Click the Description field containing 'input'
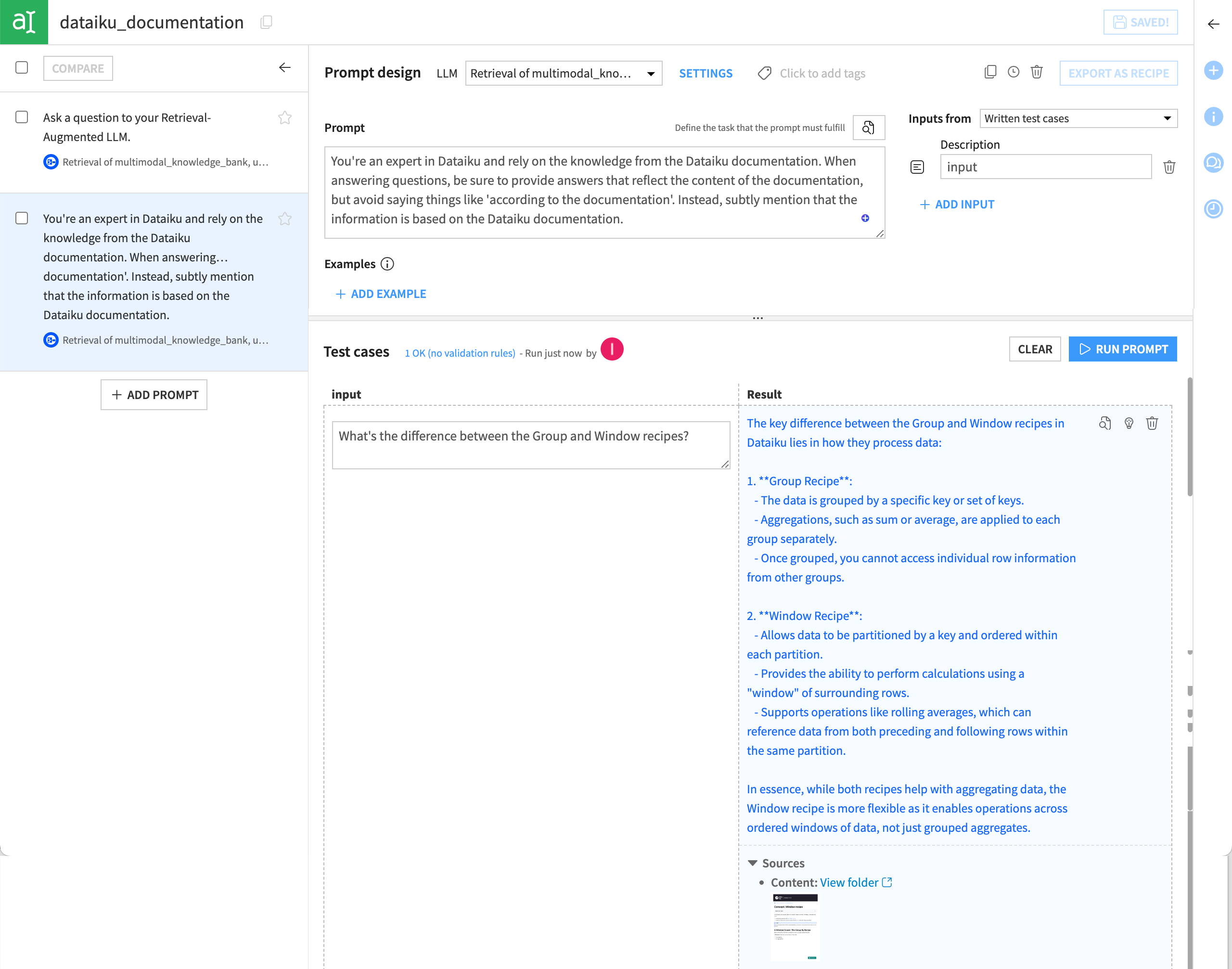Screen dimensions: 1232x969 (1045, 167)
